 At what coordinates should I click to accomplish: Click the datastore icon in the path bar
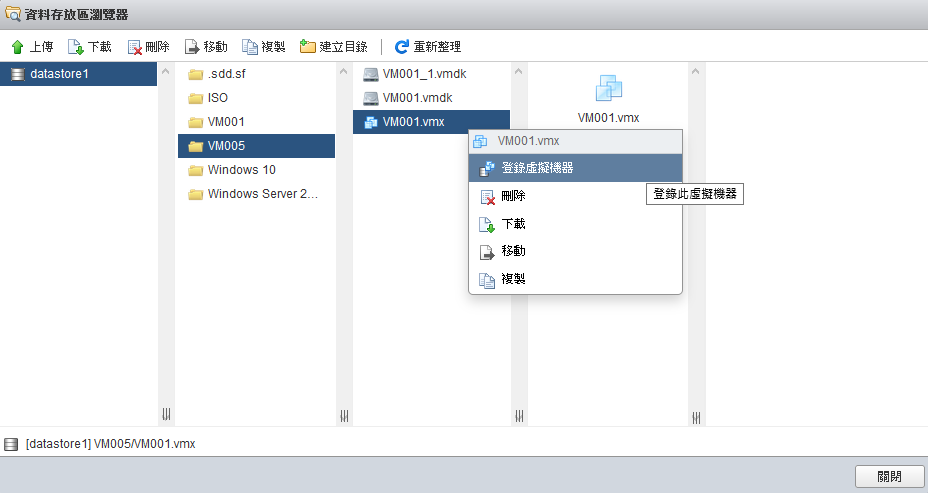pyautogui.click(x=11, y=444)
